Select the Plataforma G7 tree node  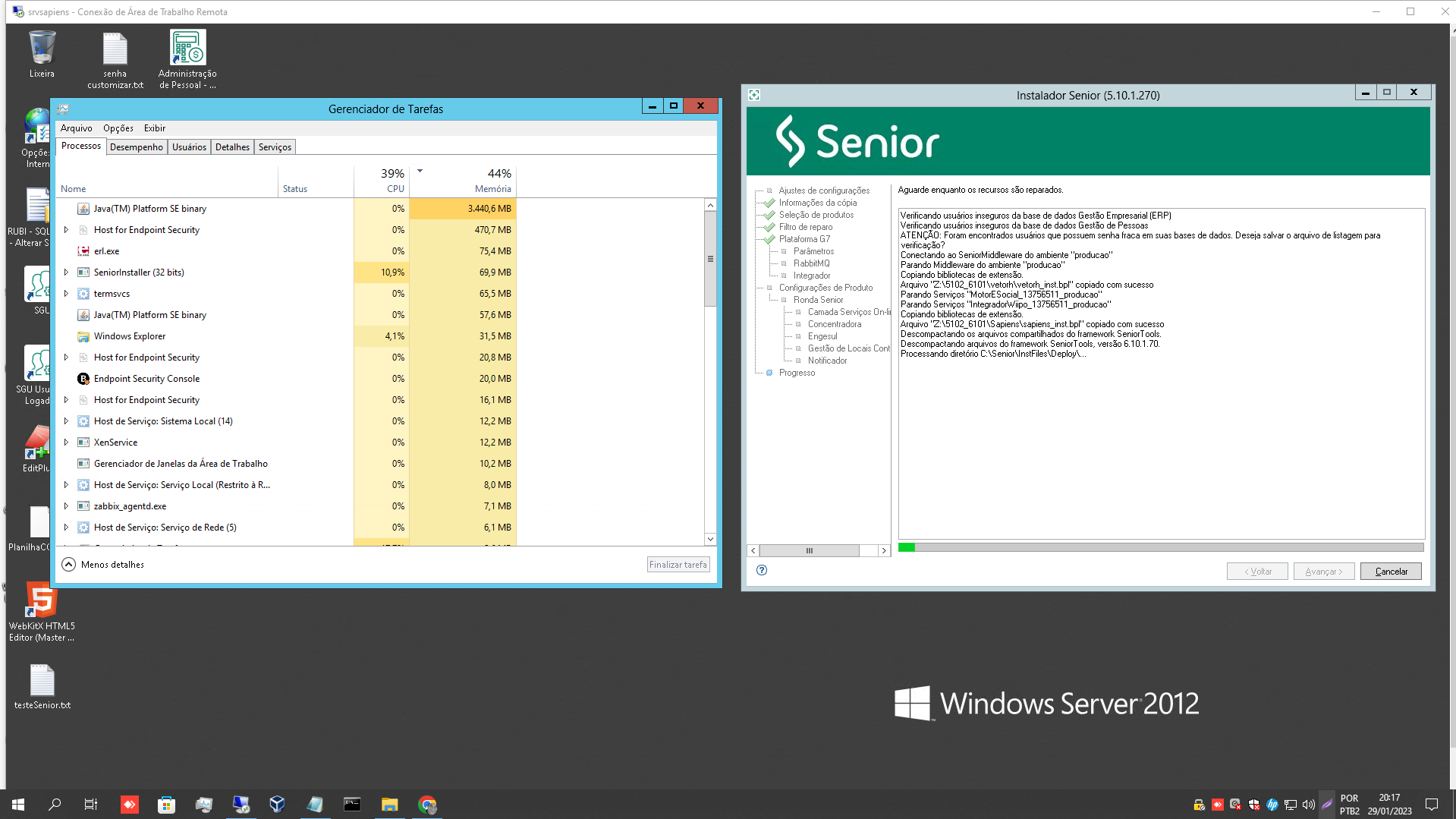pyautogui.click(x=804, y=239)
